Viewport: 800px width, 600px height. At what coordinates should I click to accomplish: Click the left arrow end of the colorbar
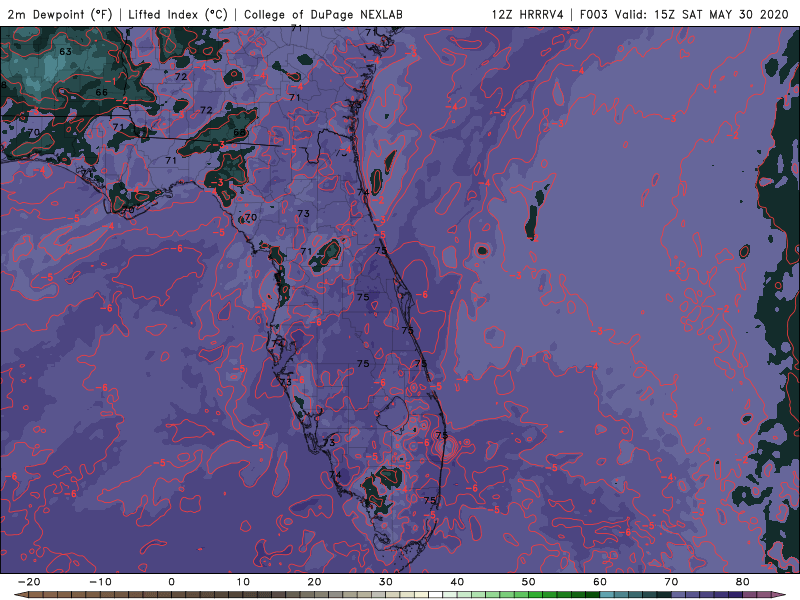point(21,594)
